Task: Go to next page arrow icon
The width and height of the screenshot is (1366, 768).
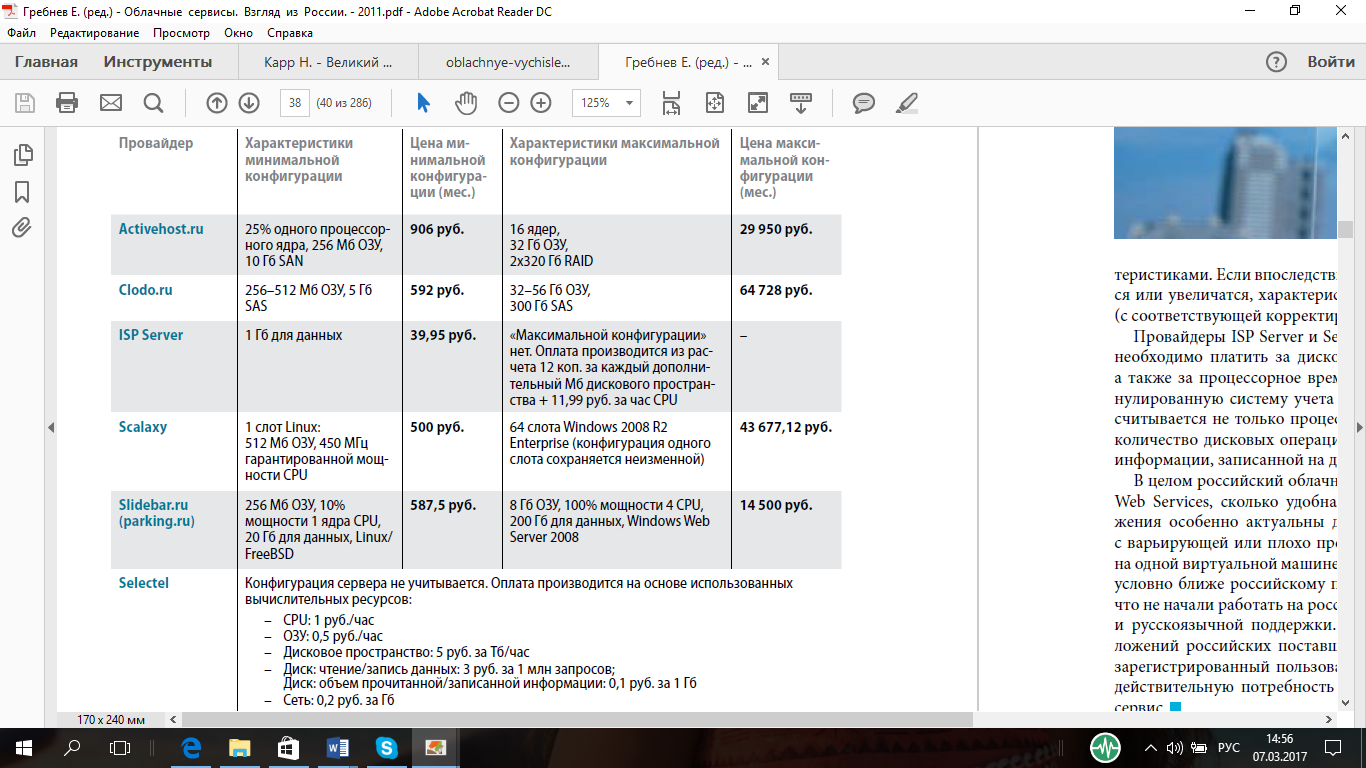Action: pos(249,102)
